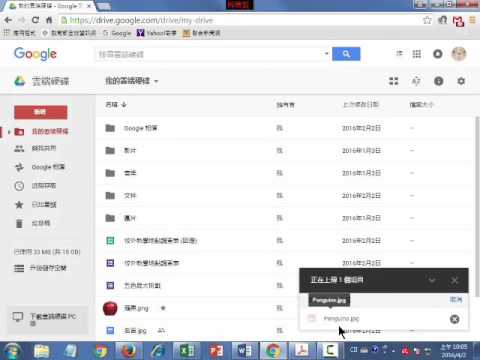This screenshot has height=360, width=480.
Task: Open Word from the taskbar
Action: coord(245,351)
